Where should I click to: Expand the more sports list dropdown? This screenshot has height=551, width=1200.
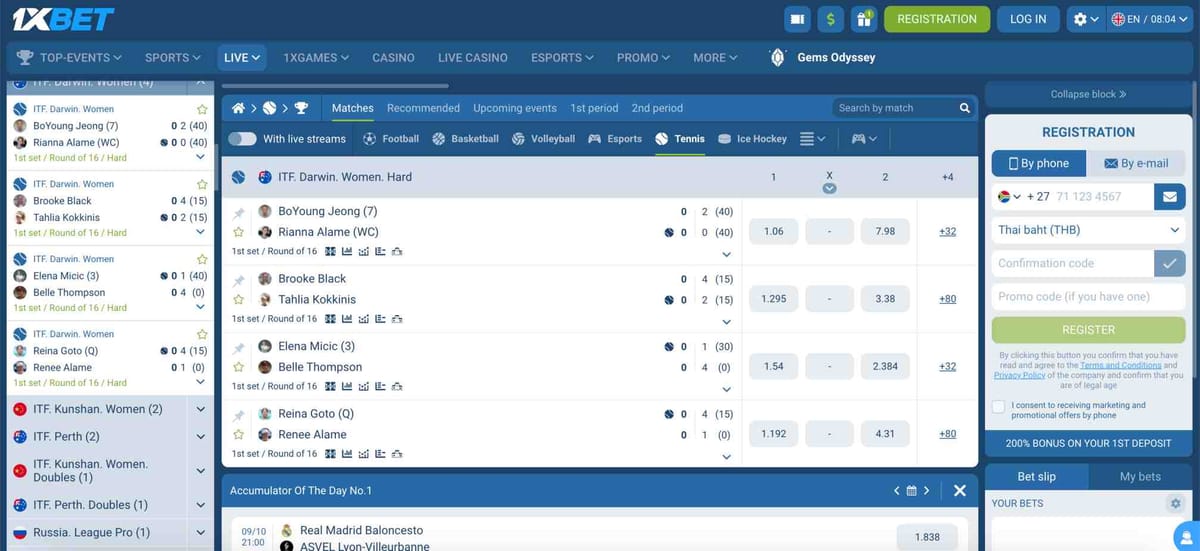tap(813, 139)
